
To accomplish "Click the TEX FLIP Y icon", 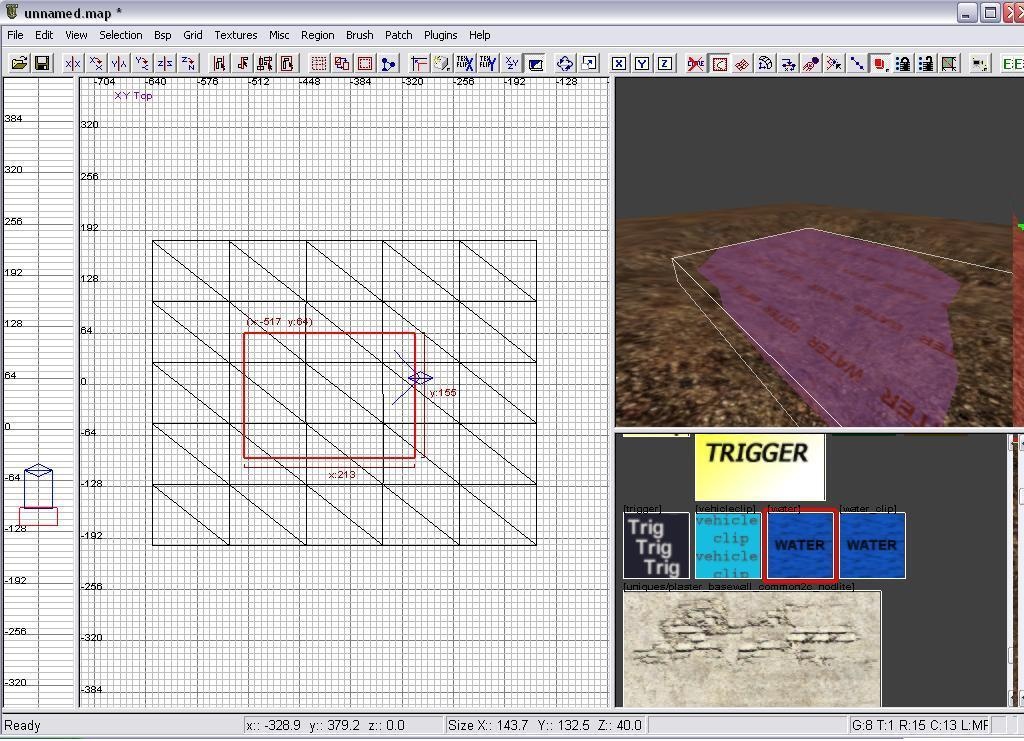I will coord(488,63).
